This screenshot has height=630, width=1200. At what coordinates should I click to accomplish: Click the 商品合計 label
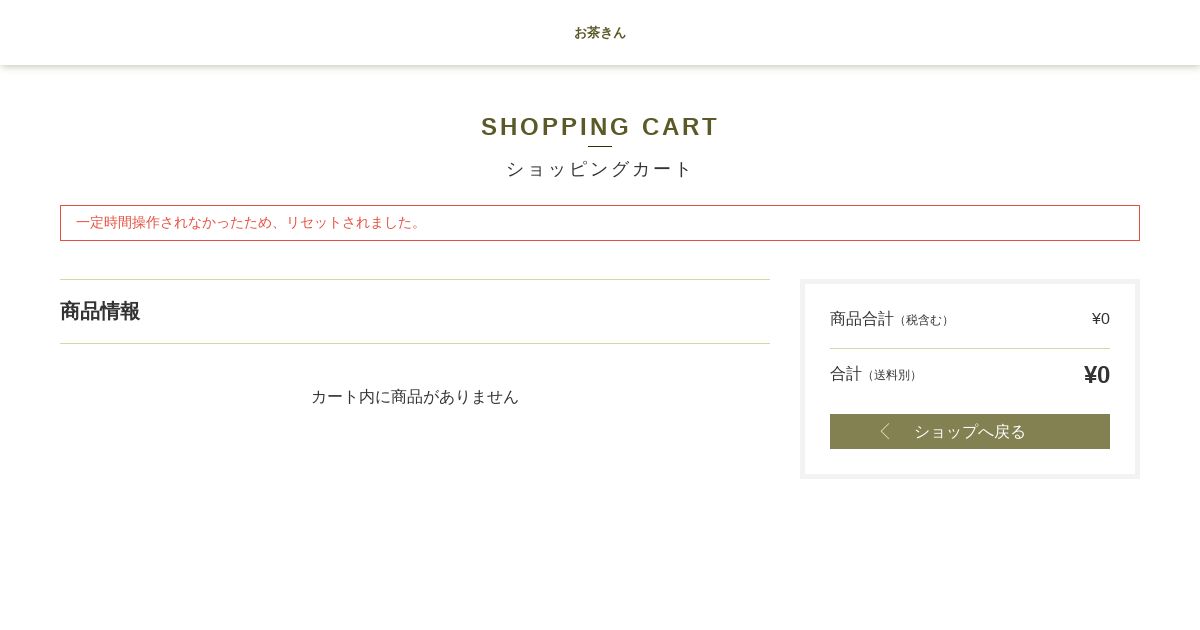click(x=862, y=319)
